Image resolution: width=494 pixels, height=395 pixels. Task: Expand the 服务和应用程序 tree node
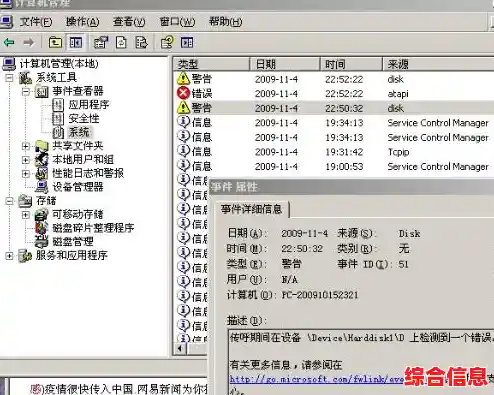pyautogui.click(x=9, y=255)
